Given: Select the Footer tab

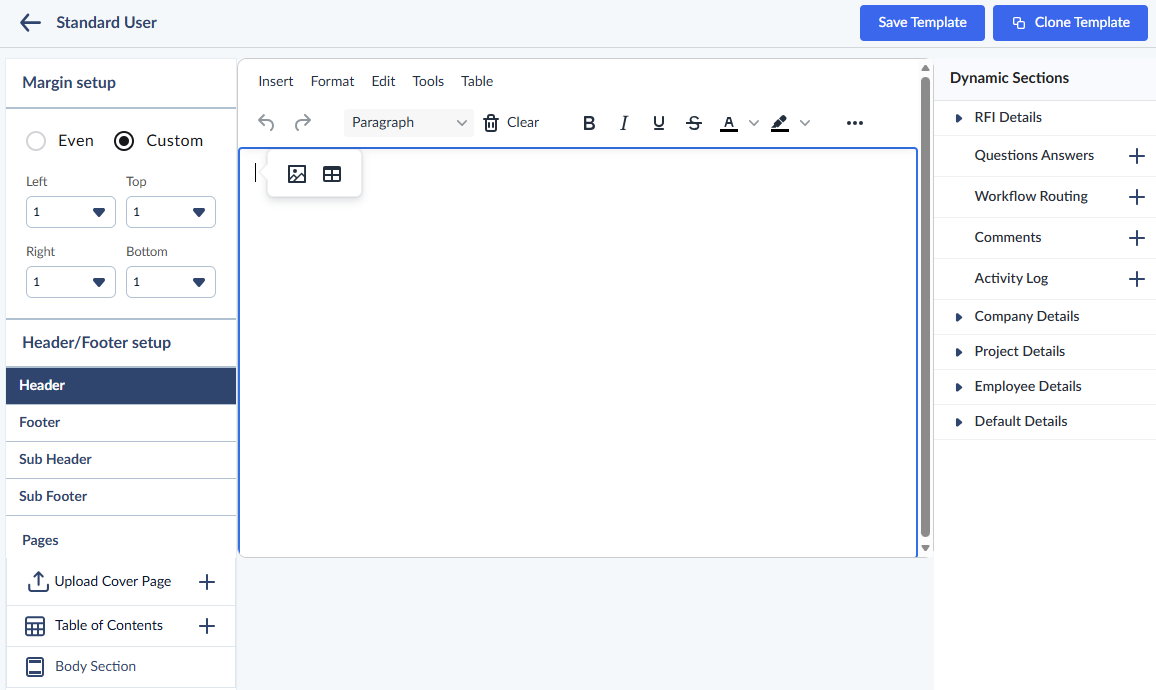Looking at the screenshot, I should tap(121, 422).
